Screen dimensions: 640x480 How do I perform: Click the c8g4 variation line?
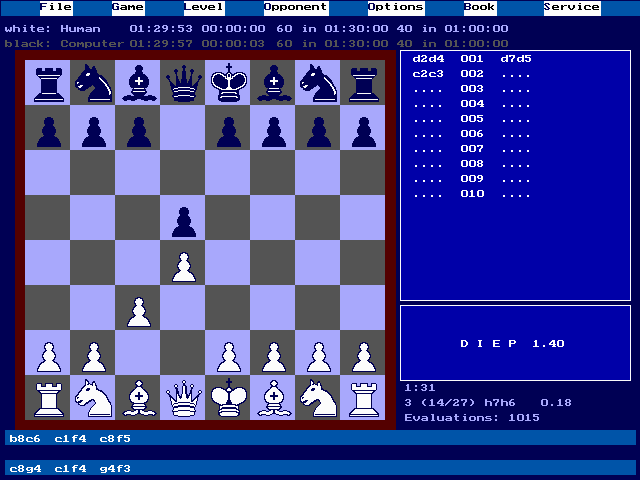[320, 468]
